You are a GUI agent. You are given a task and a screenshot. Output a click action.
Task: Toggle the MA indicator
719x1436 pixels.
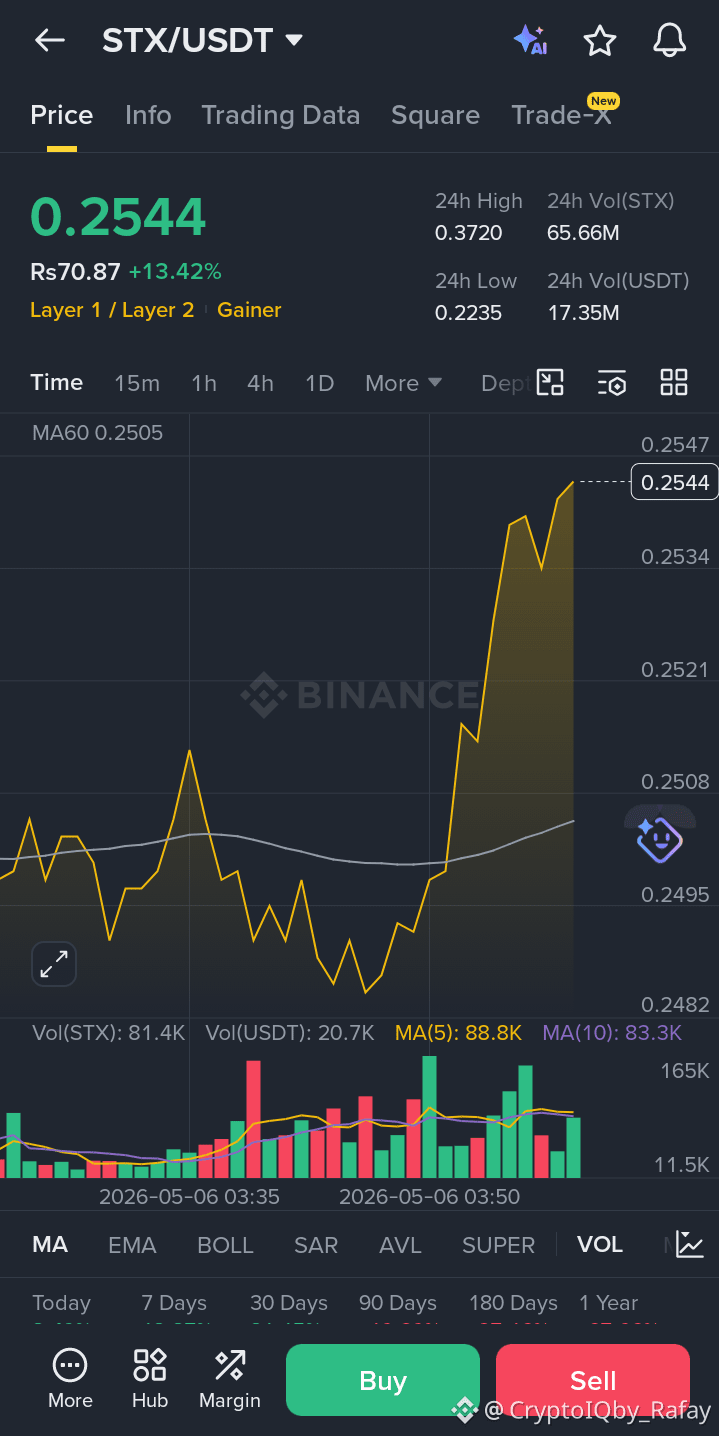50,1245
